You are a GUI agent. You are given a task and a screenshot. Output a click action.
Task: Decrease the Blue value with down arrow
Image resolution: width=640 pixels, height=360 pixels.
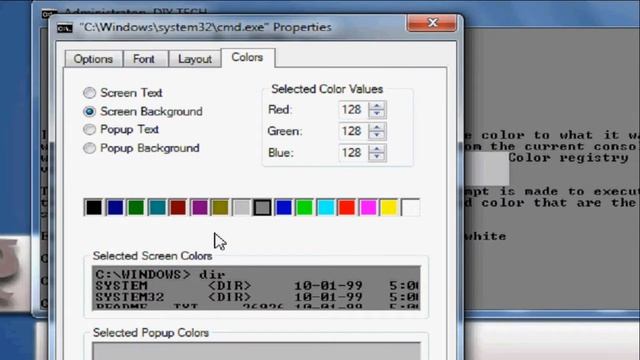coord(377,158)
